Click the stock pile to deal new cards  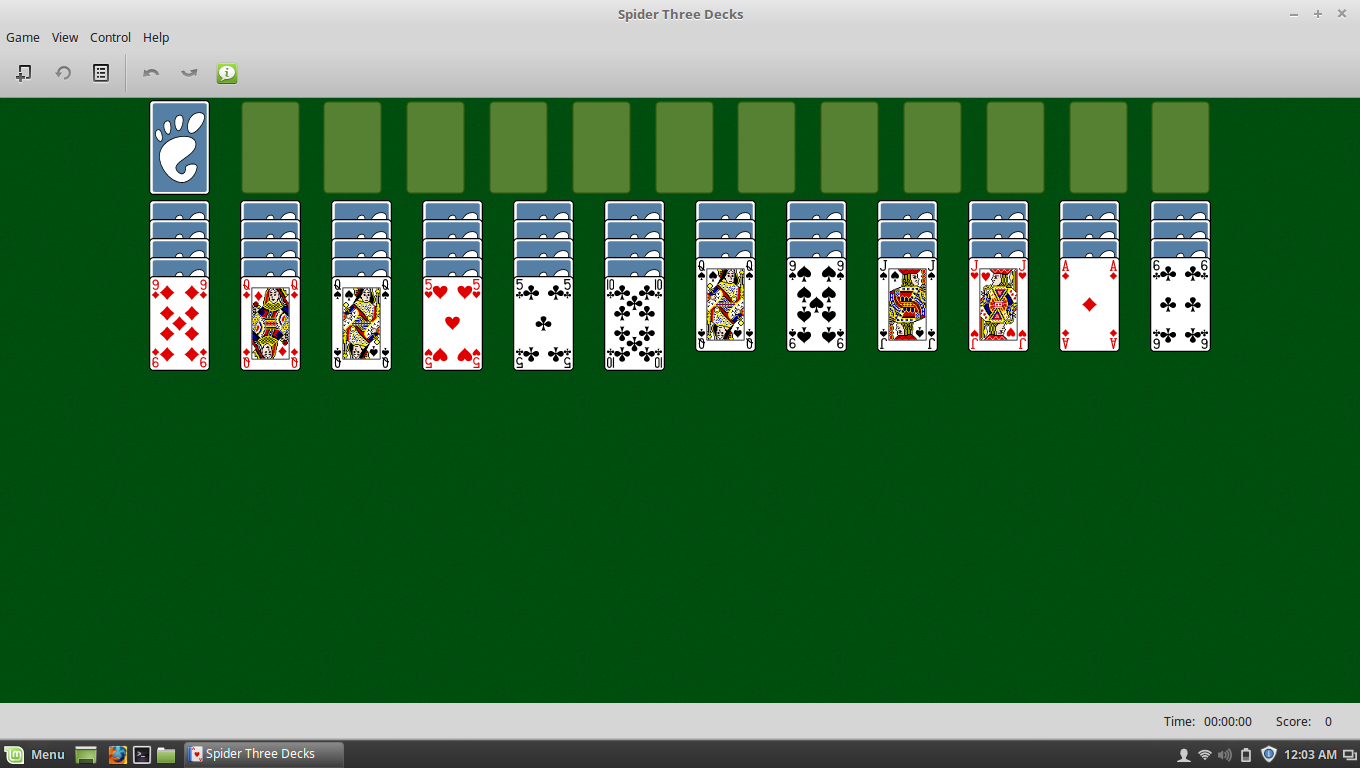pyautogui.click(x=179, y=146)
